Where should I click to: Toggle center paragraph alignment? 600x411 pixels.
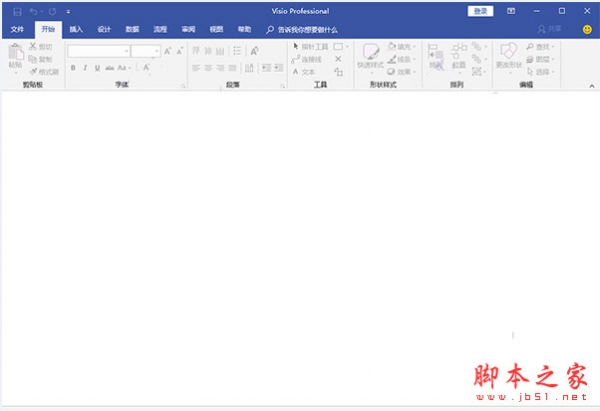[x=208, y=68]
